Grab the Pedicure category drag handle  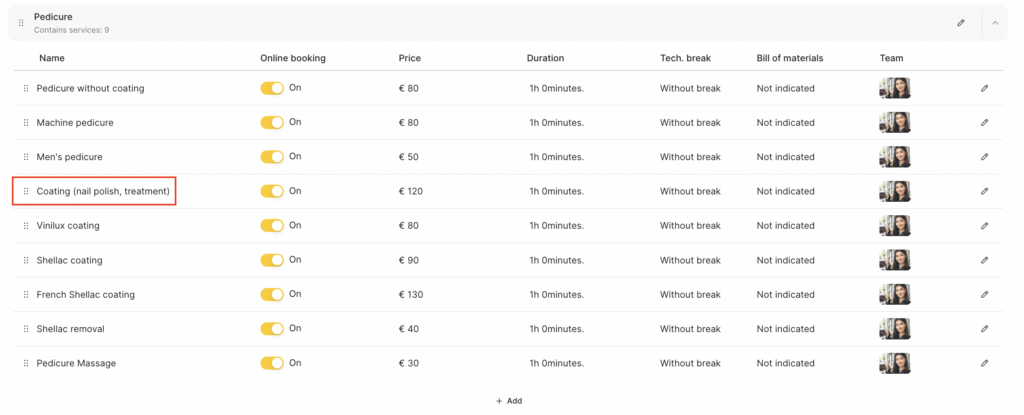pos(22,22)
